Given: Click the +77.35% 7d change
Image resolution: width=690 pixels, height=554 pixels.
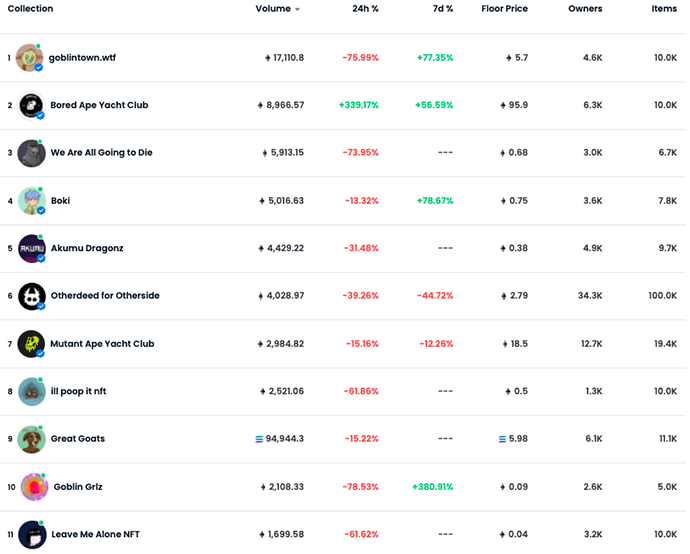Looking at the screenshot, I should pos(435,58).
